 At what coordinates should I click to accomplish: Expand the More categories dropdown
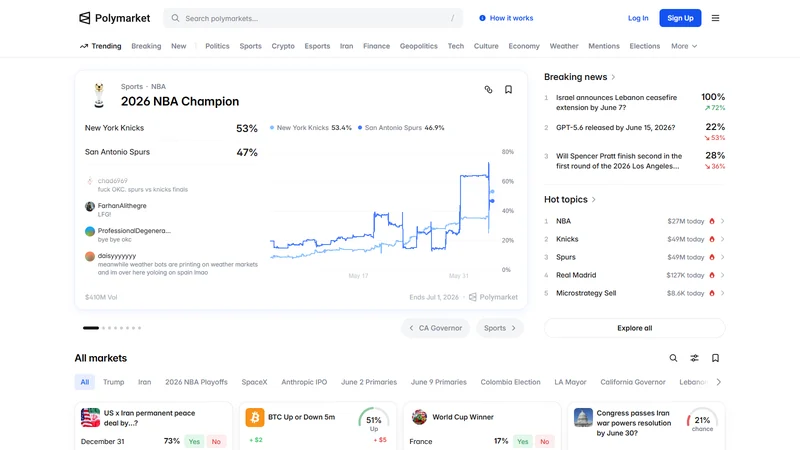[x=684, y=46]
